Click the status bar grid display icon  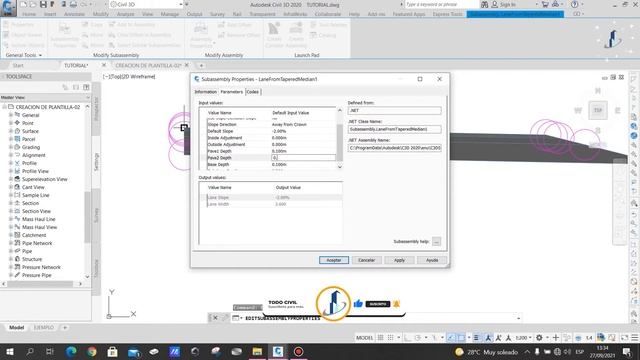[x=380, y=338]
